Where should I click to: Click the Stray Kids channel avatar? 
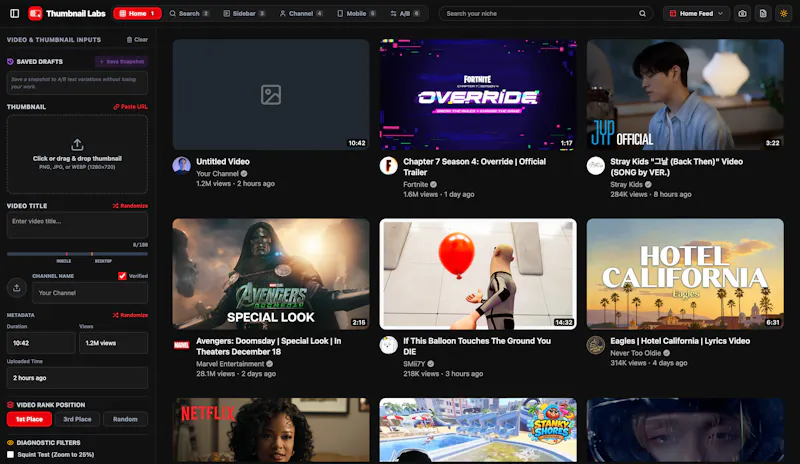point(595,165)
